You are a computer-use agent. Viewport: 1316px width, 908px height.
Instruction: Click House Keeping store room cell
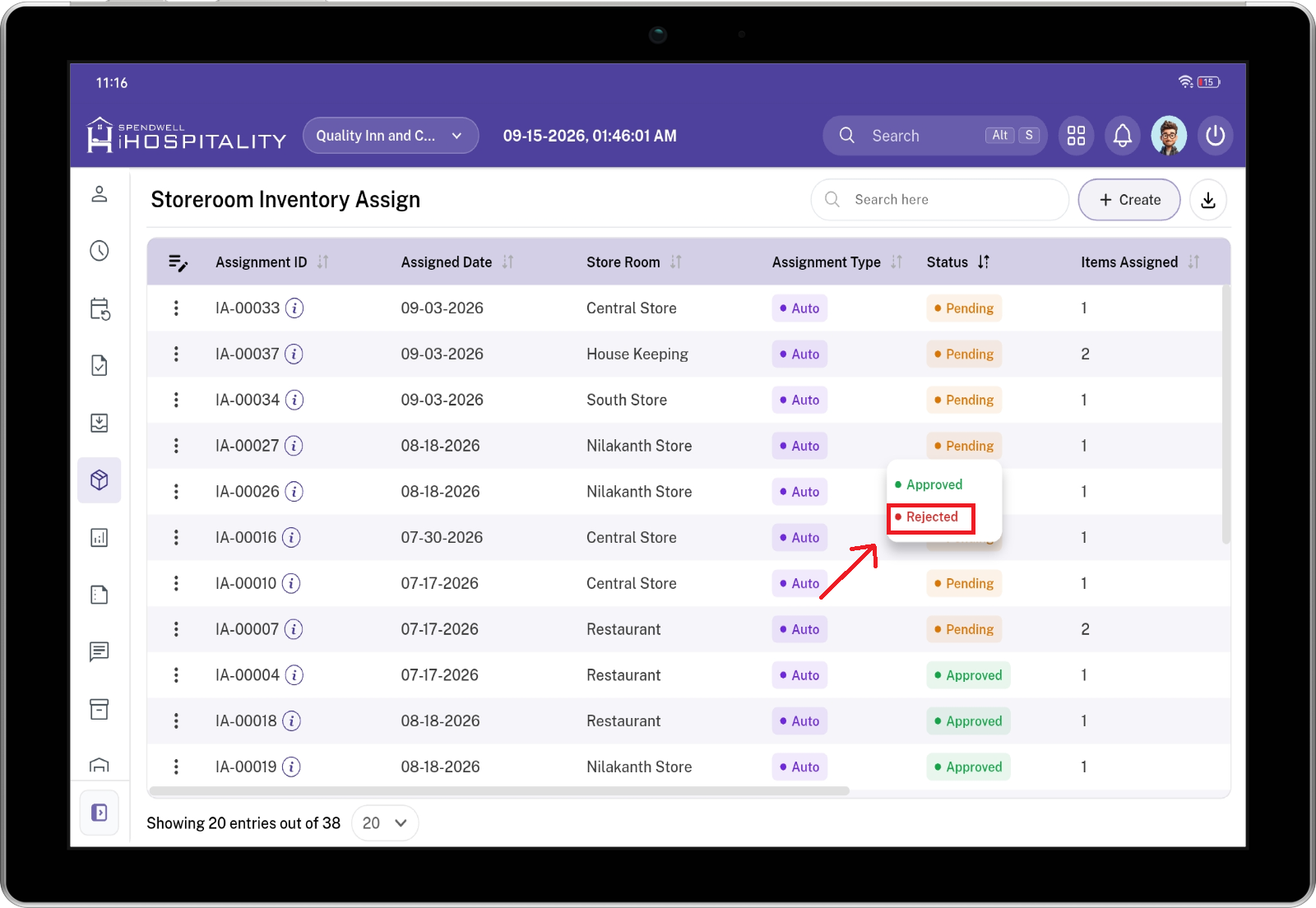(x=637, y=354)
